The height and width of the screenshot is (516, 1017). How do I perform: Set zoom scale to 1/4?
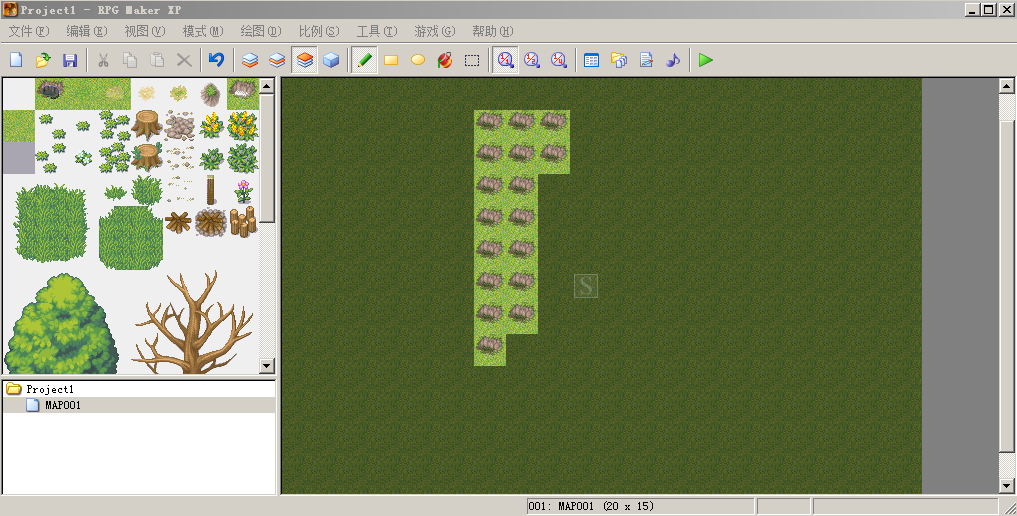559,60
